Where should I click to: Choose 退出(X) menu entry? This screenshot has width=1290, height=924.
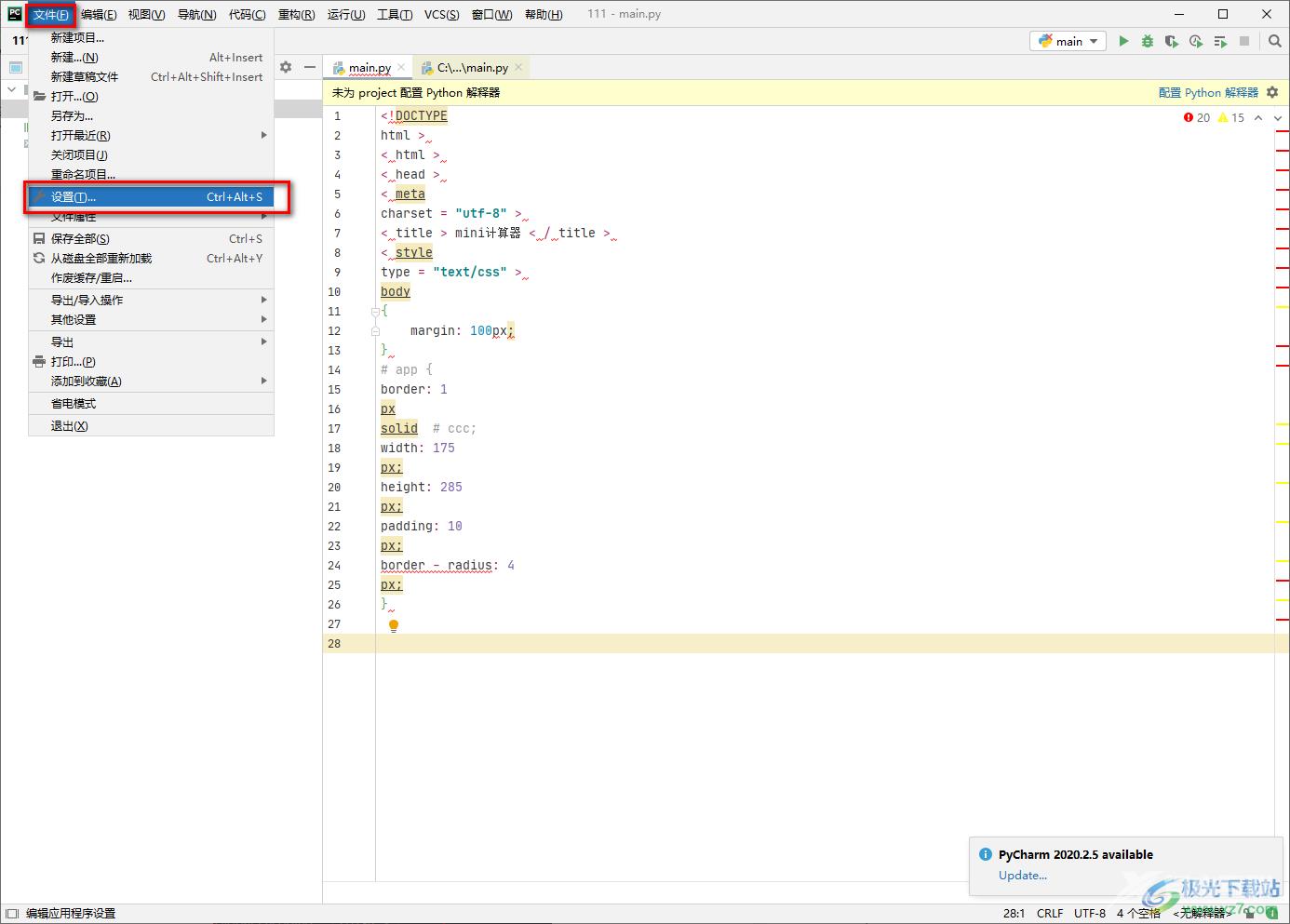(x=152, y=426)
